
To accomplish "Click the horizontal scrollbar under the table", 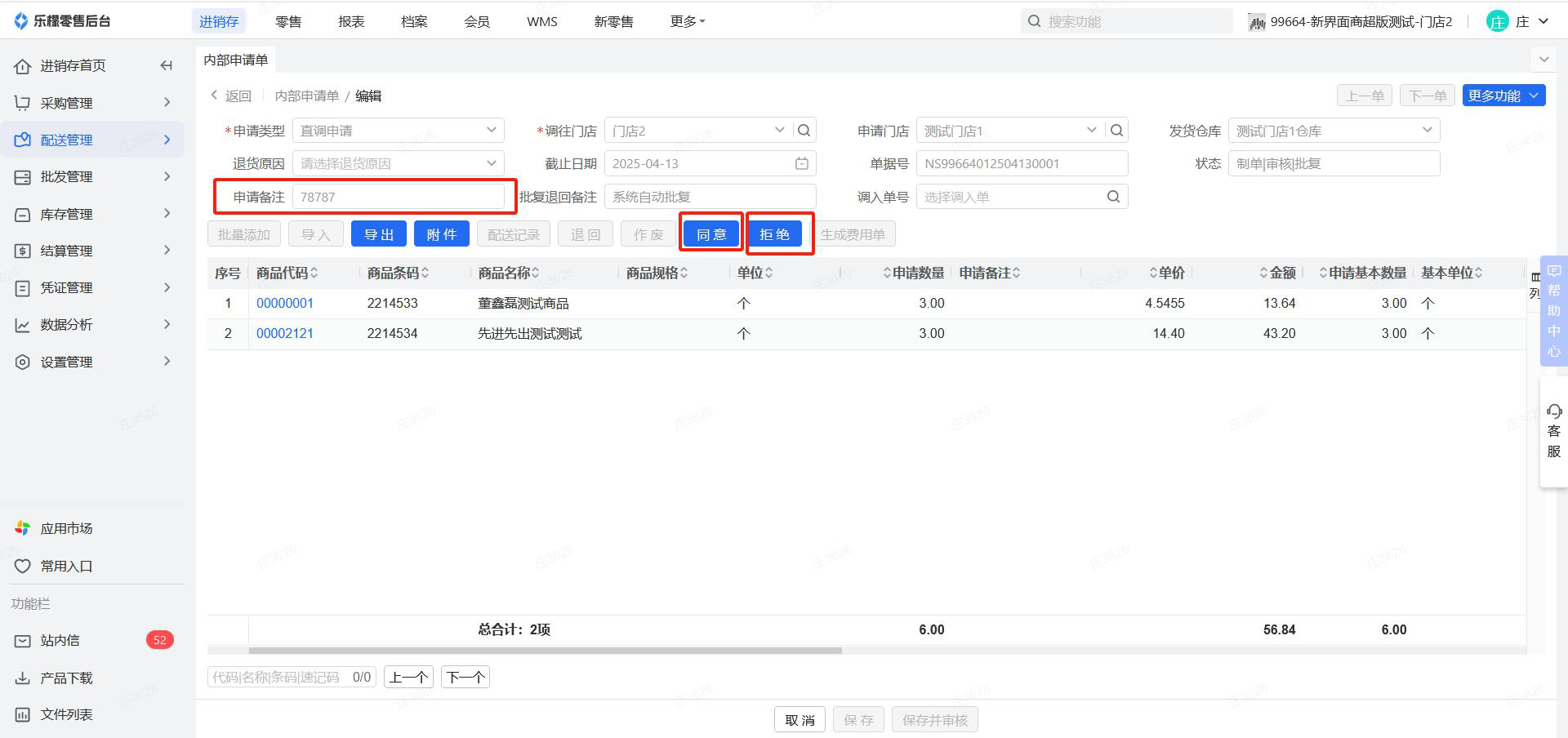I will pyautogui.click(x=545, y=651).
